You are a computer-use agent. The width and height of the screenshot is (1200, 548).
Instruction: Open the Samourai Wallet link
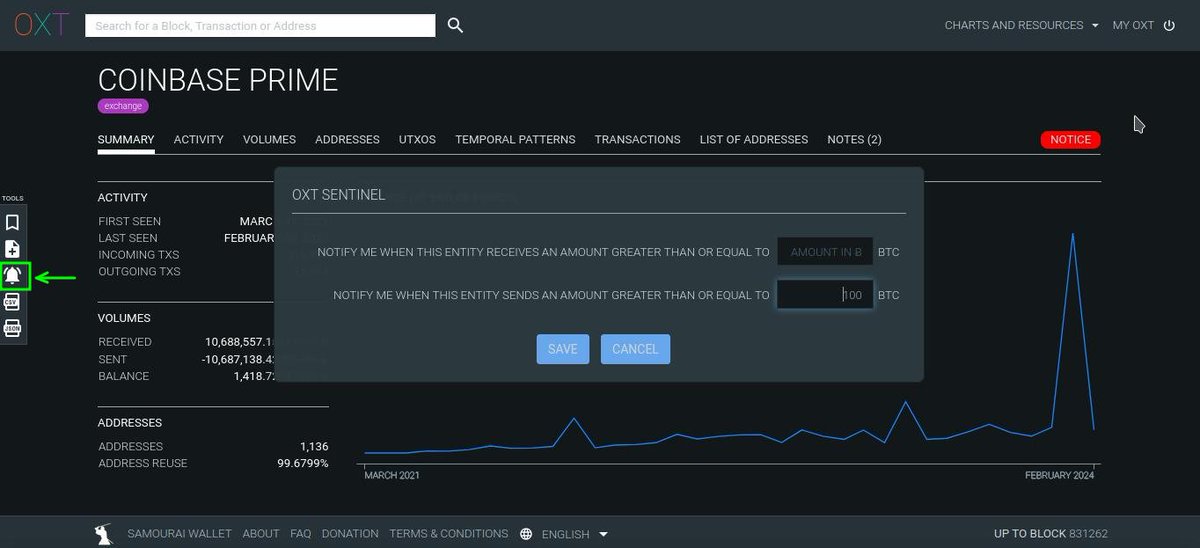pos(179,534)
